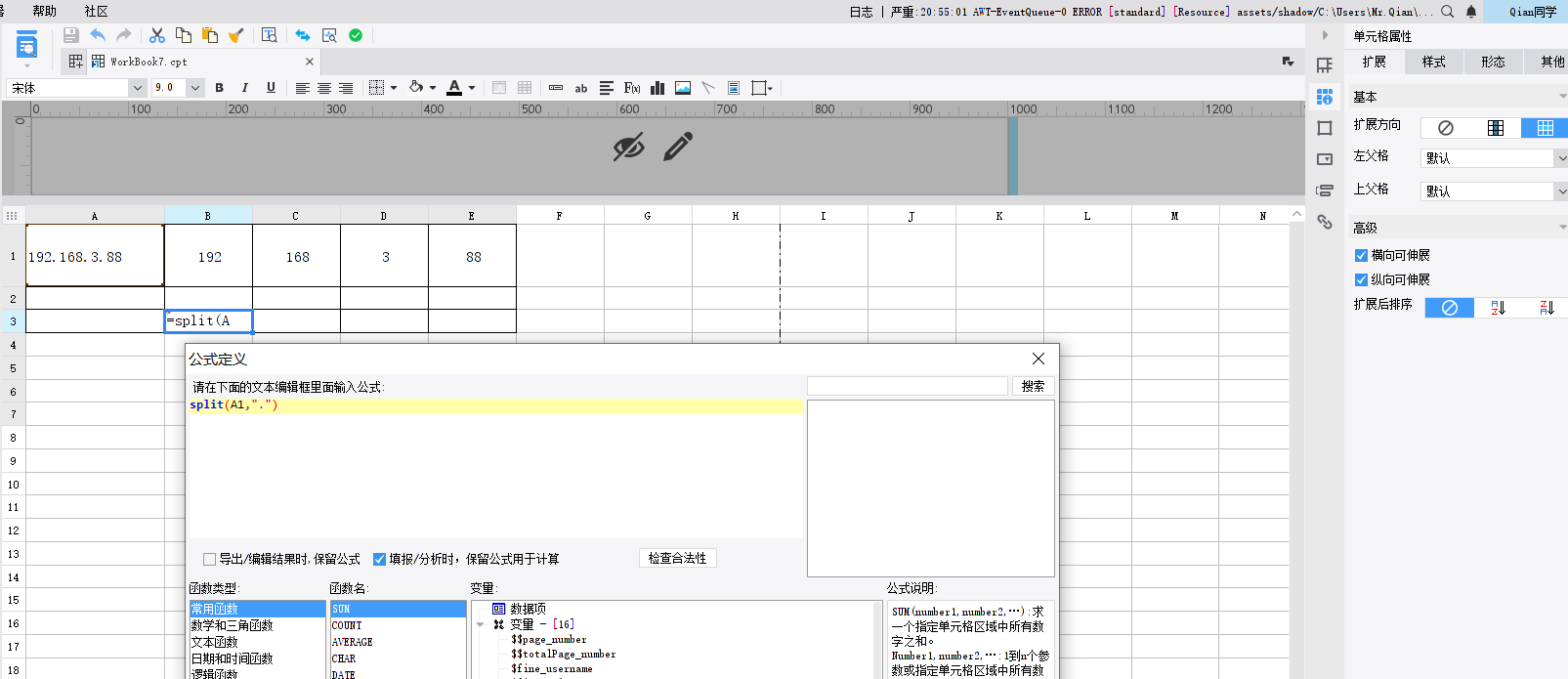Viewport: 1568px width, 679px height.
Task: Uncheck 横向可伸展 checkbox
Action: pos(1361,255)
